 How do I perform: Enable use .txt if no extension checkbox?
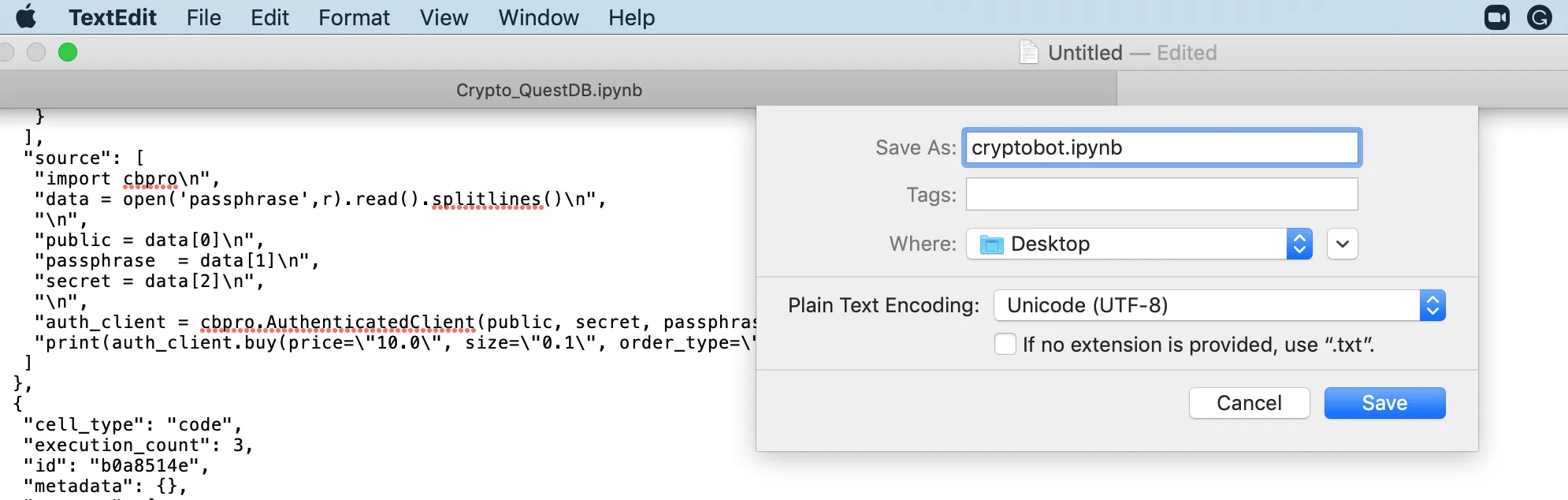(x=1005, y=345)
